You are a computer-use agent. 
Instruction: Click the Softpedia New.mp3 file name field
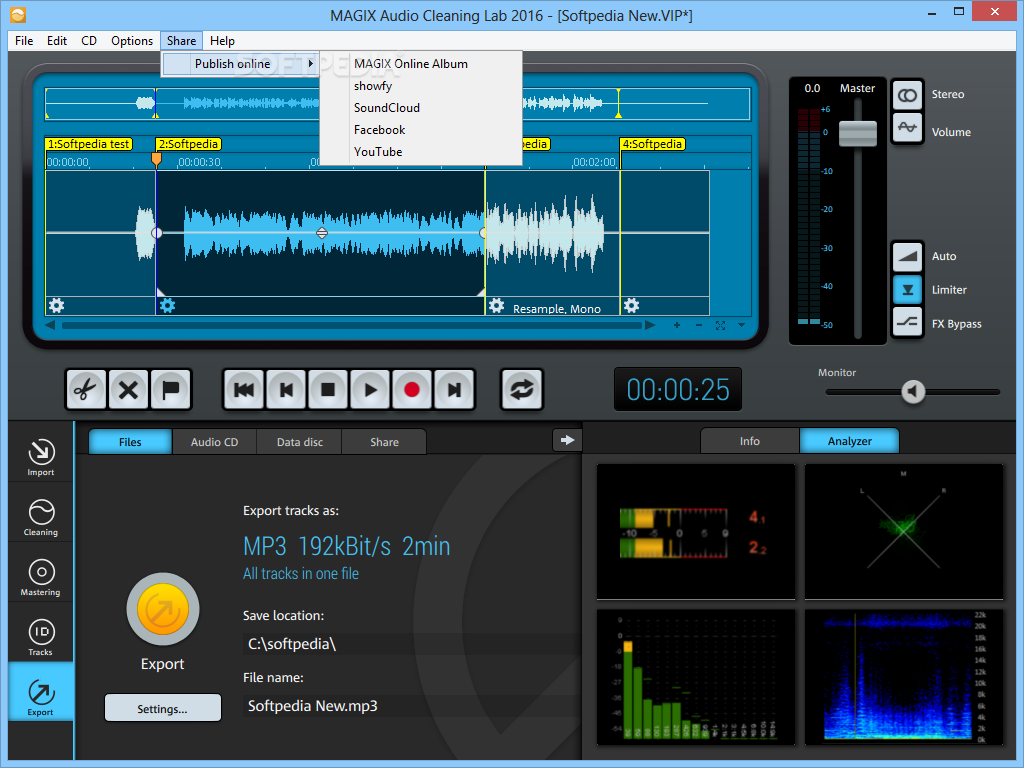click(410, 706)
